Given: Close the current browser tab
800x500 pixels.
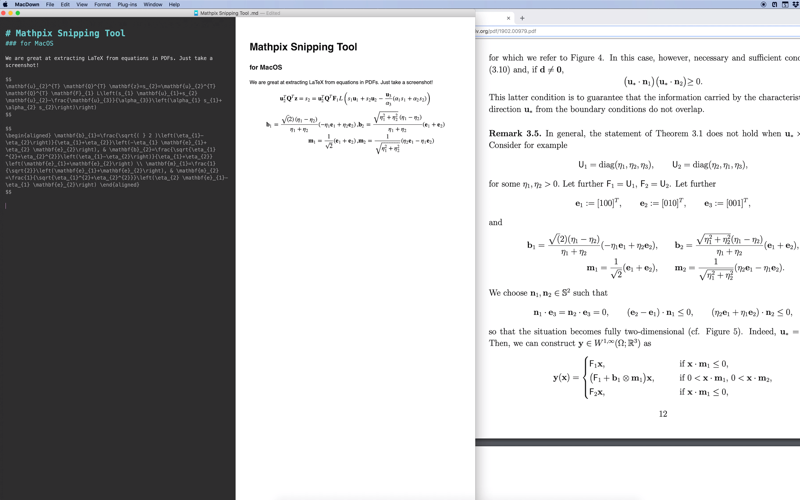Looking at the screenshot, I should [508, 18].
